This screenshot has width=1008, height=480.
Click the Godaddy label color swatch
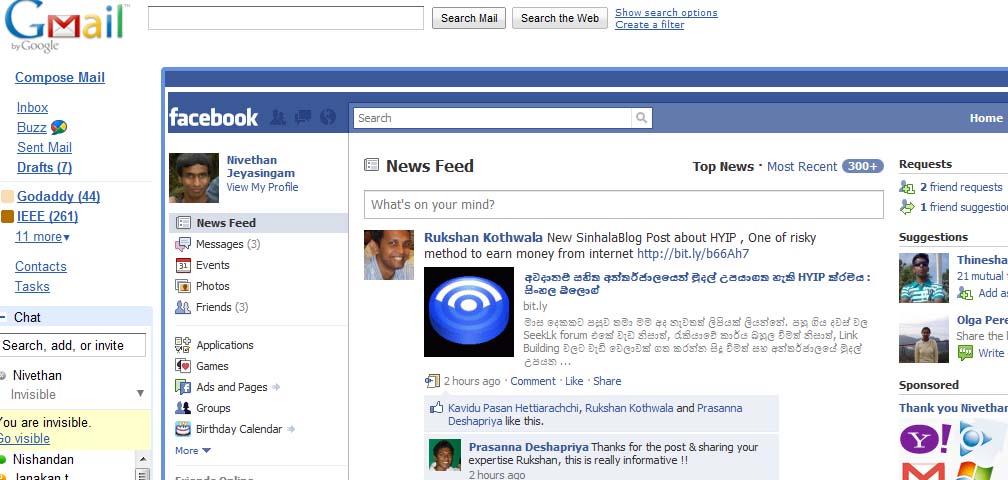[8, 197]
